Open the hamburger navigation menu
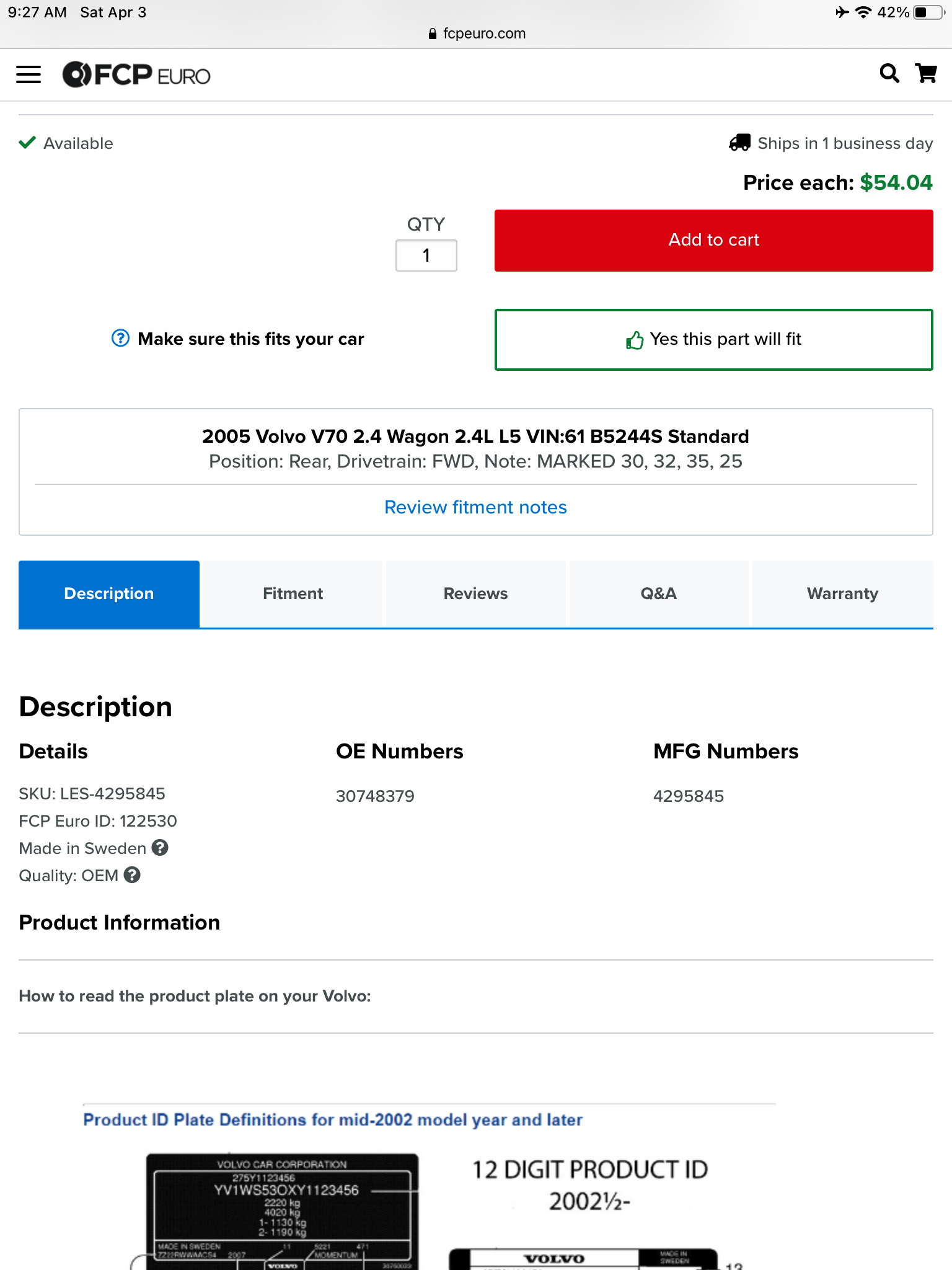The width and height of the screenshot is (952, 1270). 29,75
